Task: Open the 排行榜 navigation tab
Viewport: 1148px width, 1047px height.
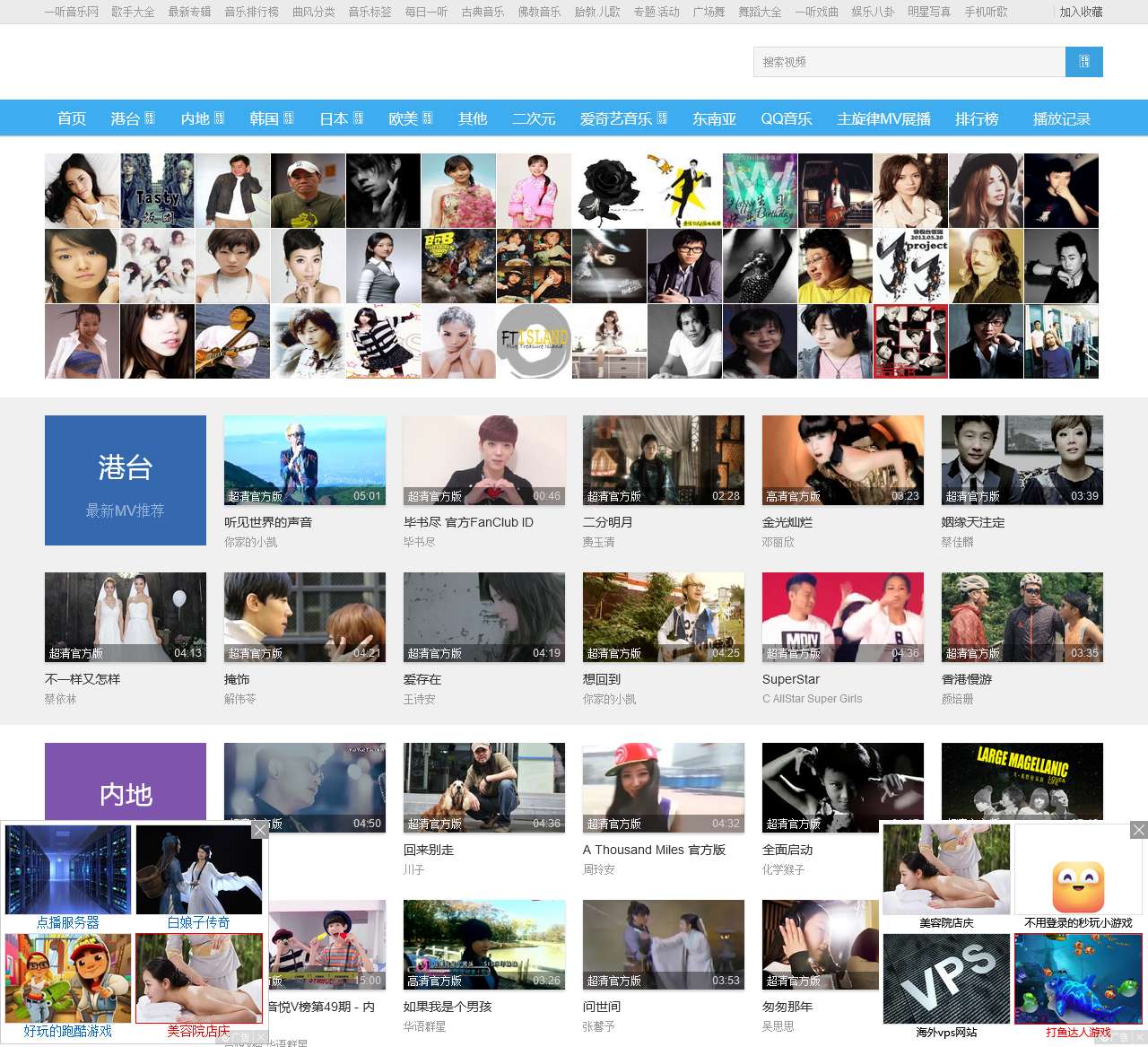Action: [976, 118]
